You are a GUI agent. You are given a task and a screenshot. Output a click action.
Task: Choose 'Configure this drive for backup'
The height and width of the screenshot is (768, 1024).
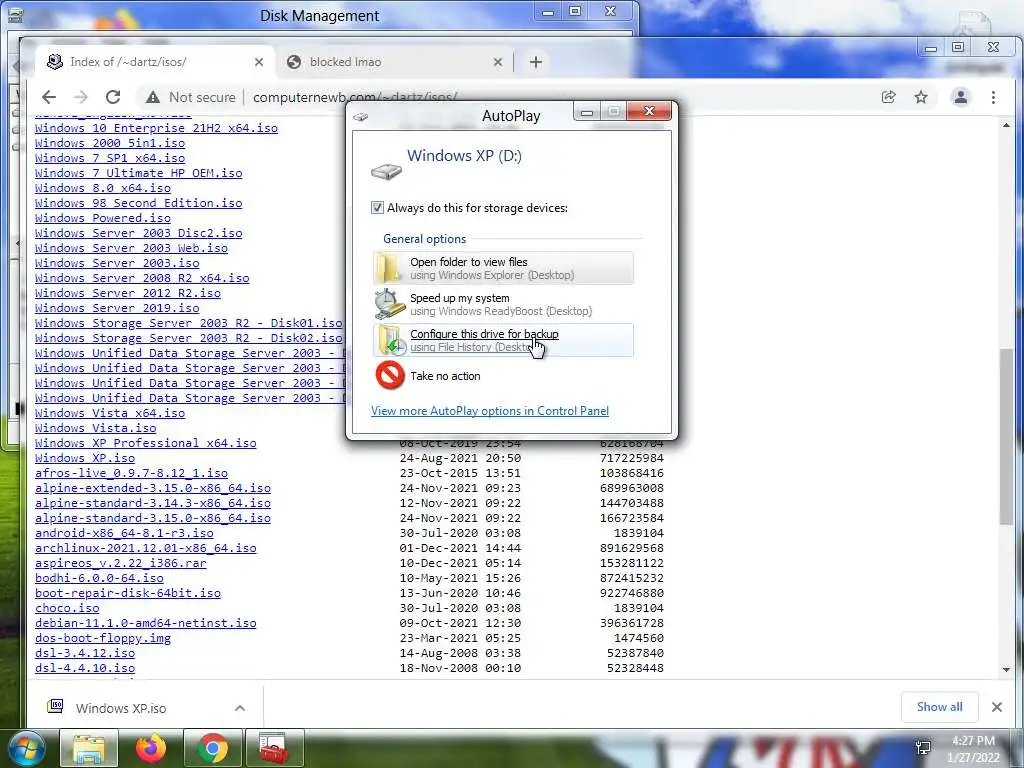[x=504, y=340]
